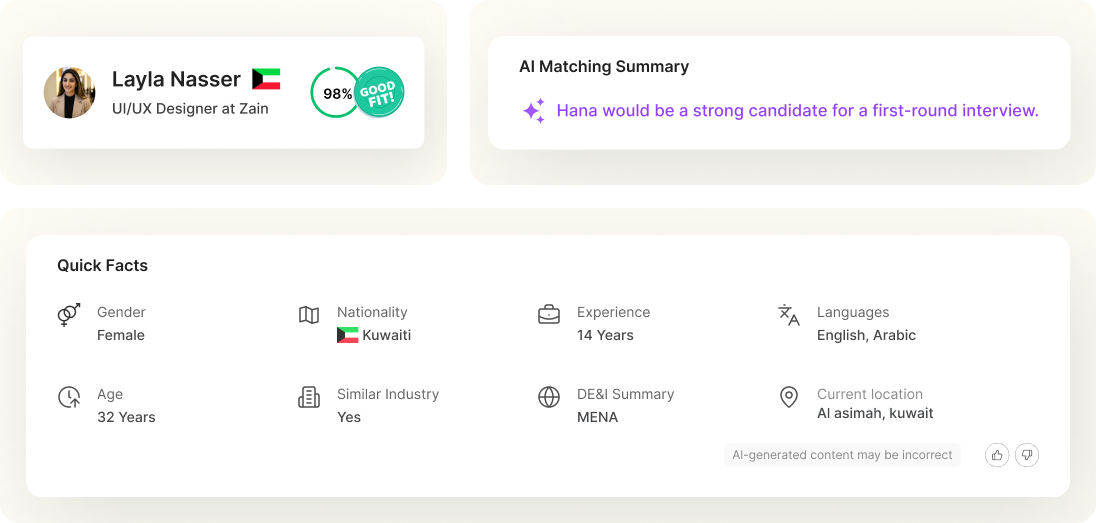Click the languages translate icon
The height and width of the screenshot is (523, 1096).
[x=788, y=315]
